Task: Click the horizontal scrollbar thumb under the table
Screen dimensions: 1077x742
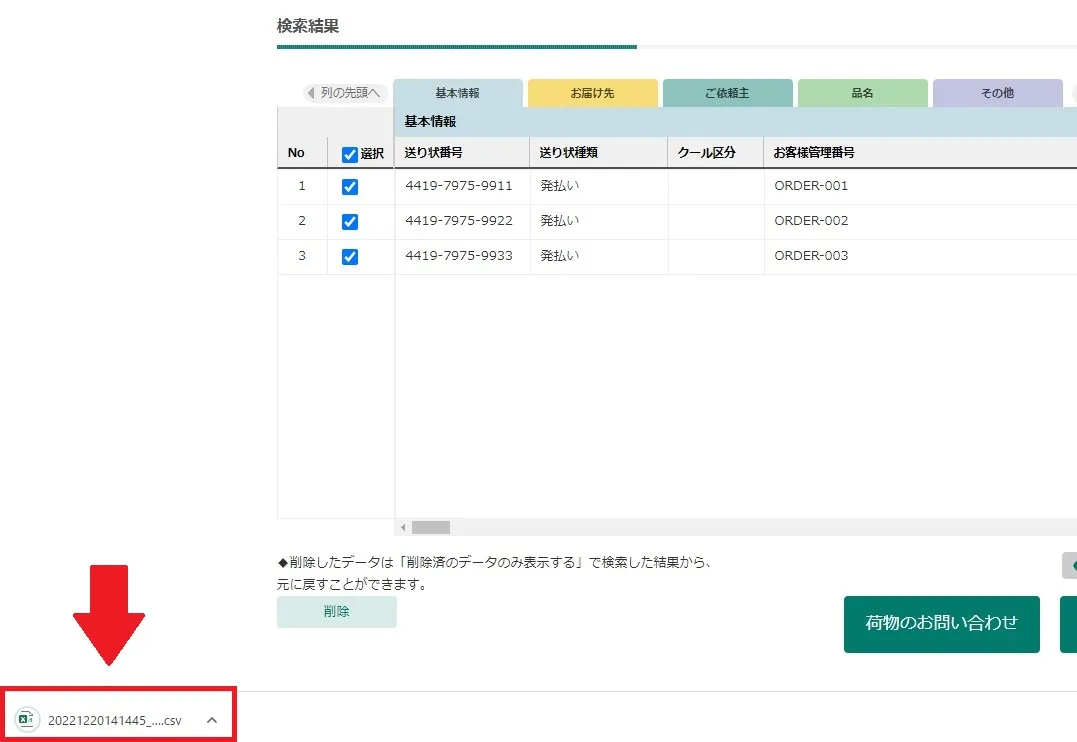Action: pyautogui.click(x=431, y=527)
